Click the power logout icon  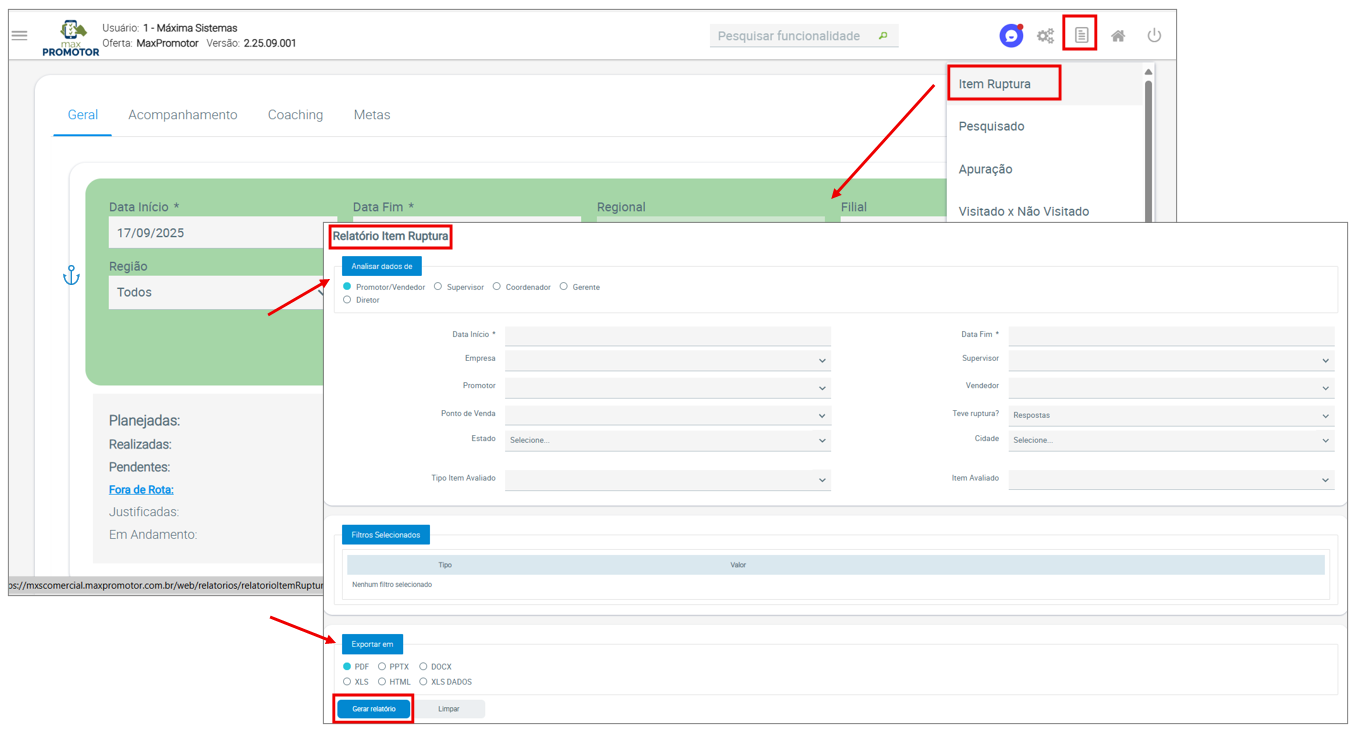pos(1154,36)
